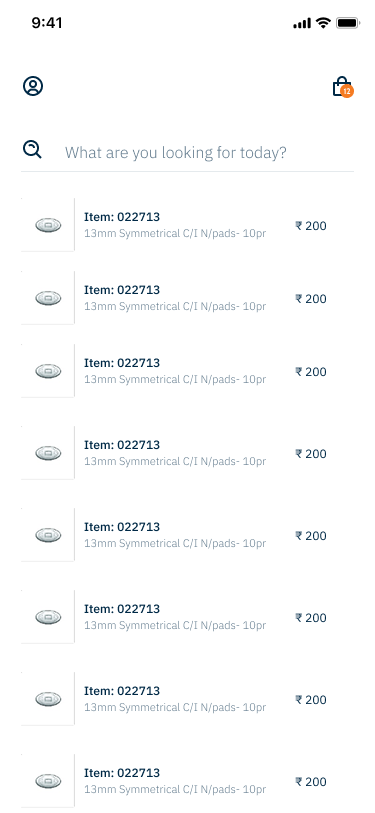Tap the first item's ₹ 200 price
375x813 pixels.
311,226
